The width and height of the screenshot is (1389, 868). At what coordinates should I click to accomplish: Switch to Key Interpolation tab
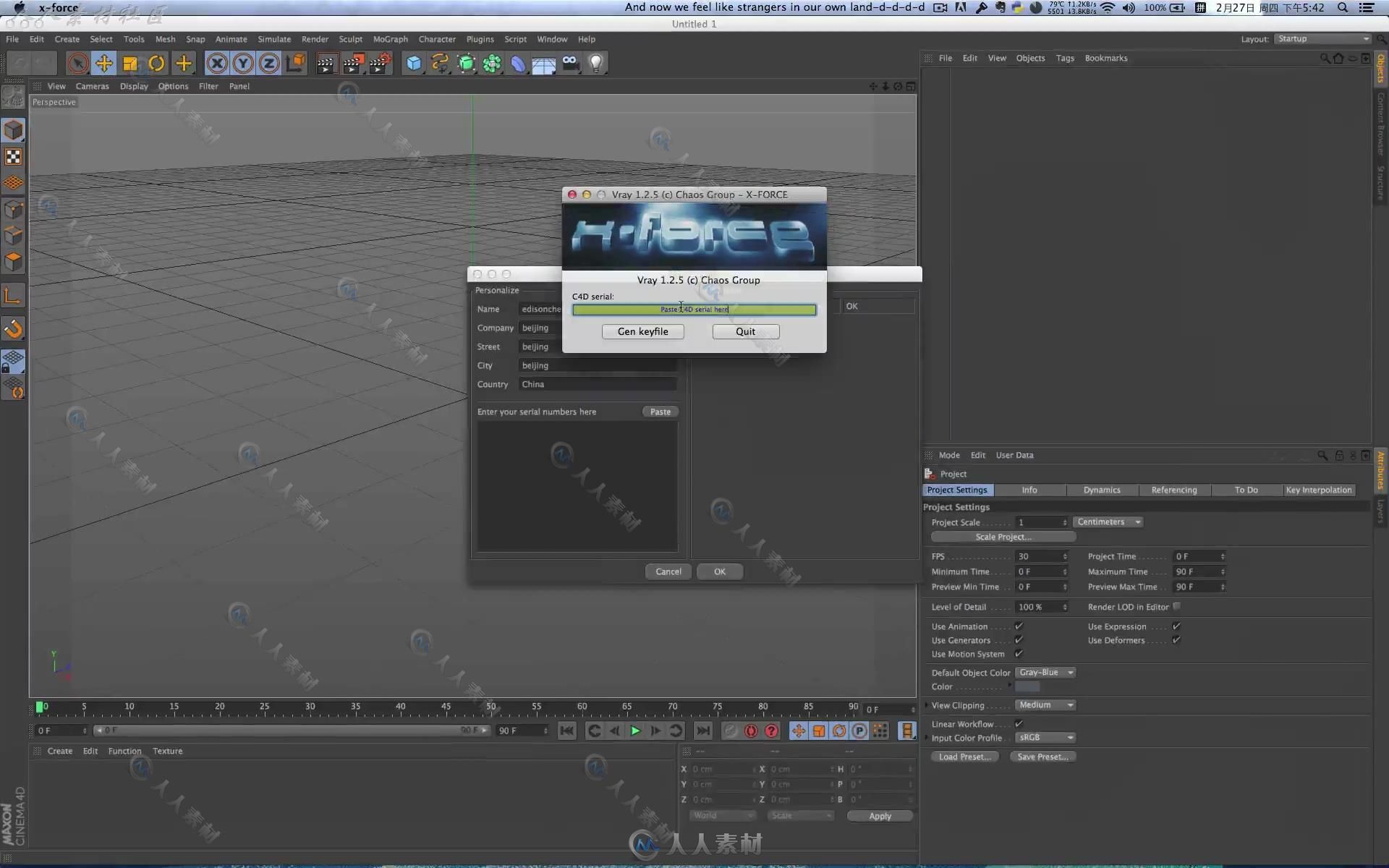(x=1319, y=490)
